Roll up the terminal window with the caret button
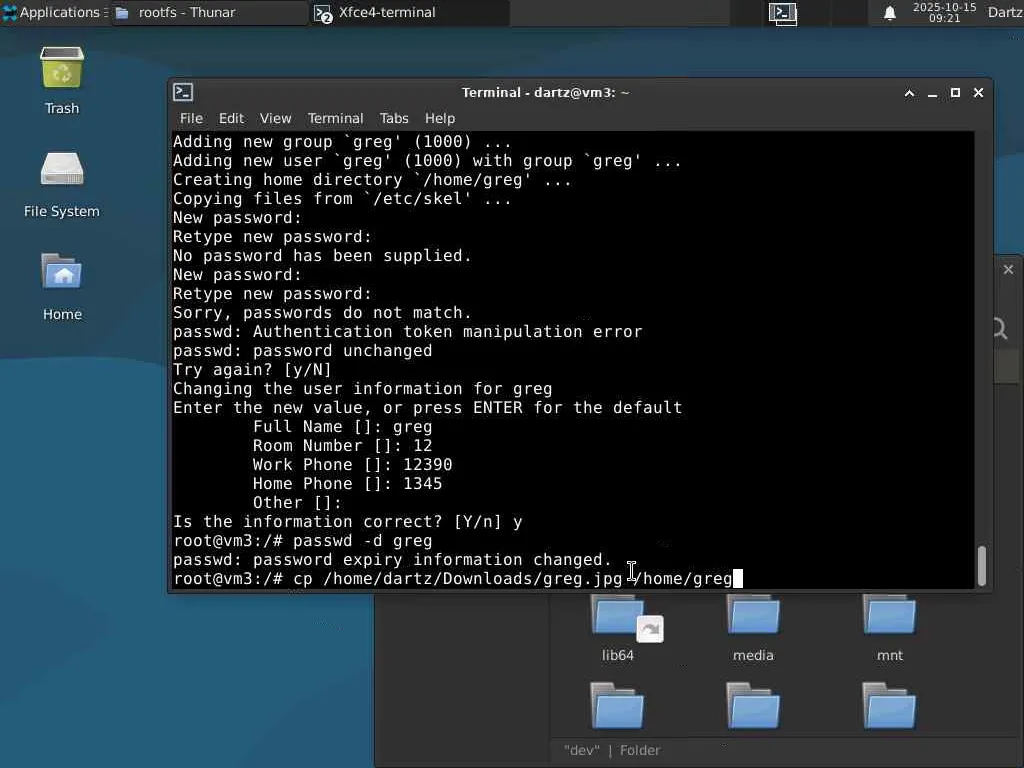 tap(909, 93)
